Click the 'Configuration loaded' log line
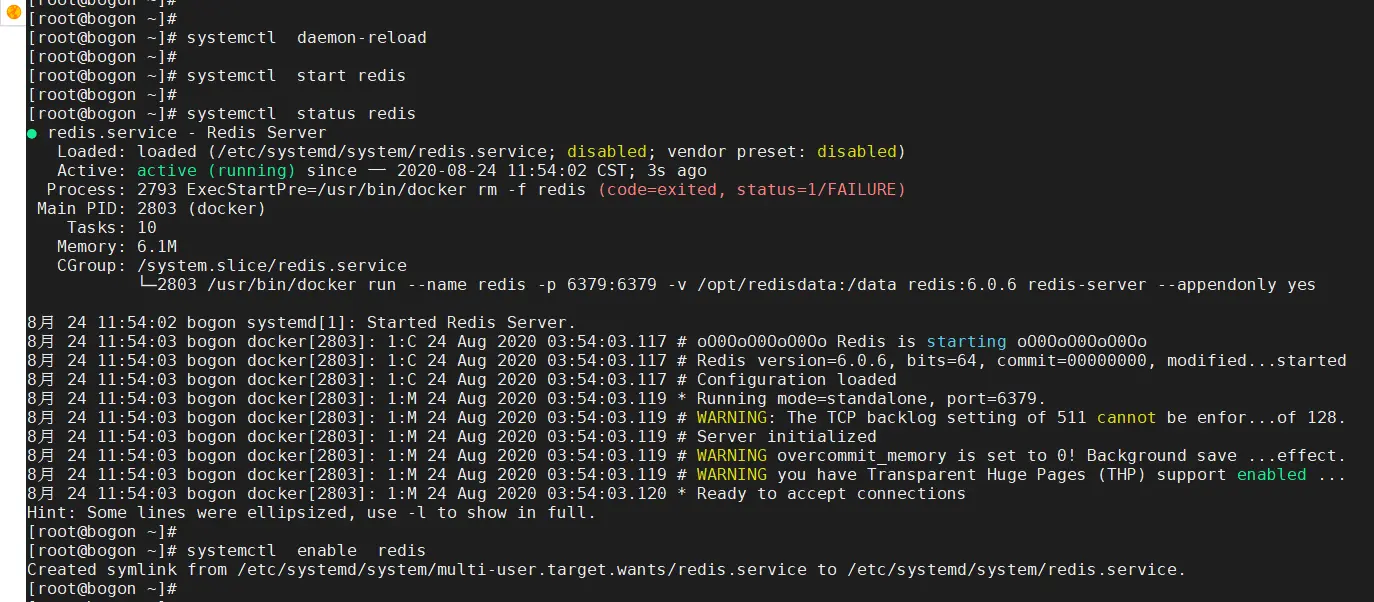This screenshot has width=1374, height=602. coord(462,380)
